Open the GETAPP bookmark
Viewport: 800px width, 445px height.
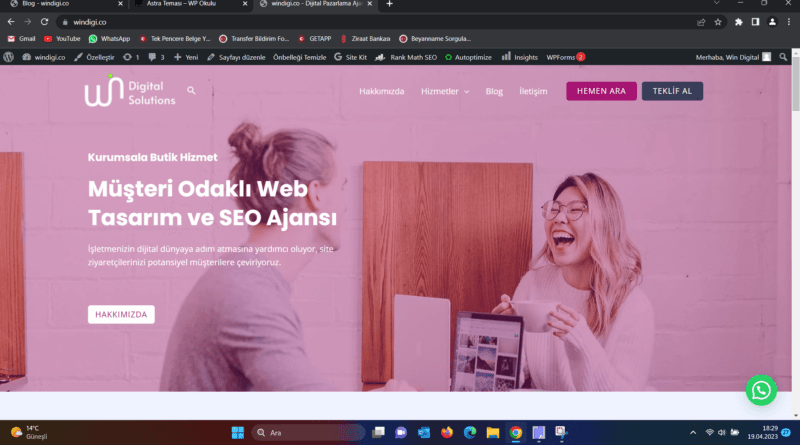click(x=315, y=39)
